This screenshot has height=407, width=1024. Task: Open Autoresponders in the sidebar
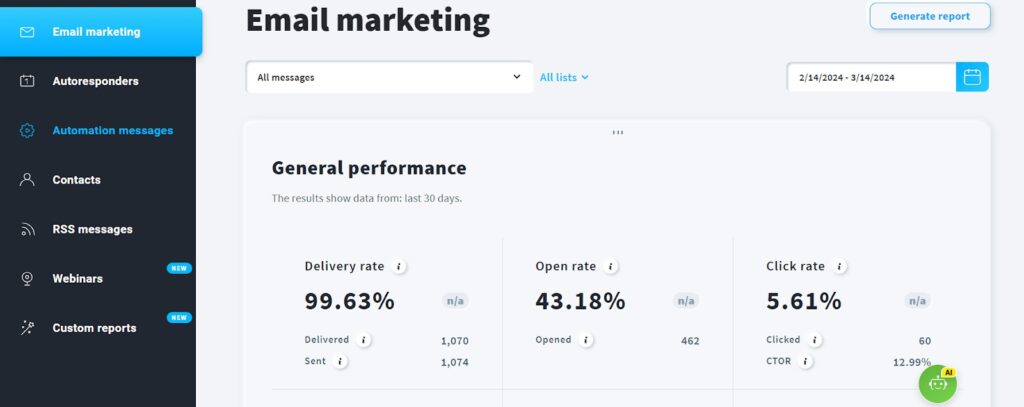95,81
